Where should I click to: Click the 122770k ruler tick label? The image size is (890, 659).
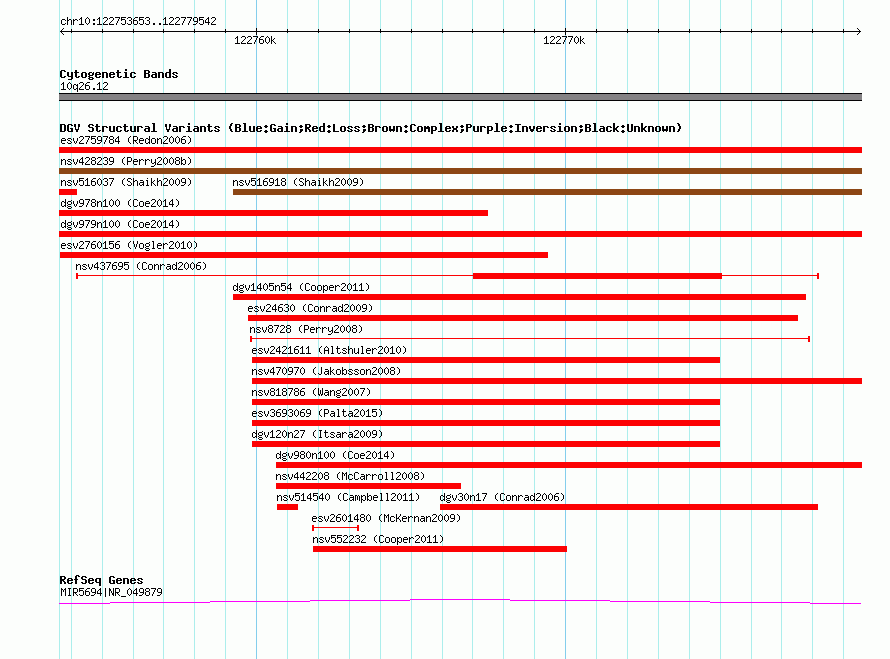pos(564,40)
